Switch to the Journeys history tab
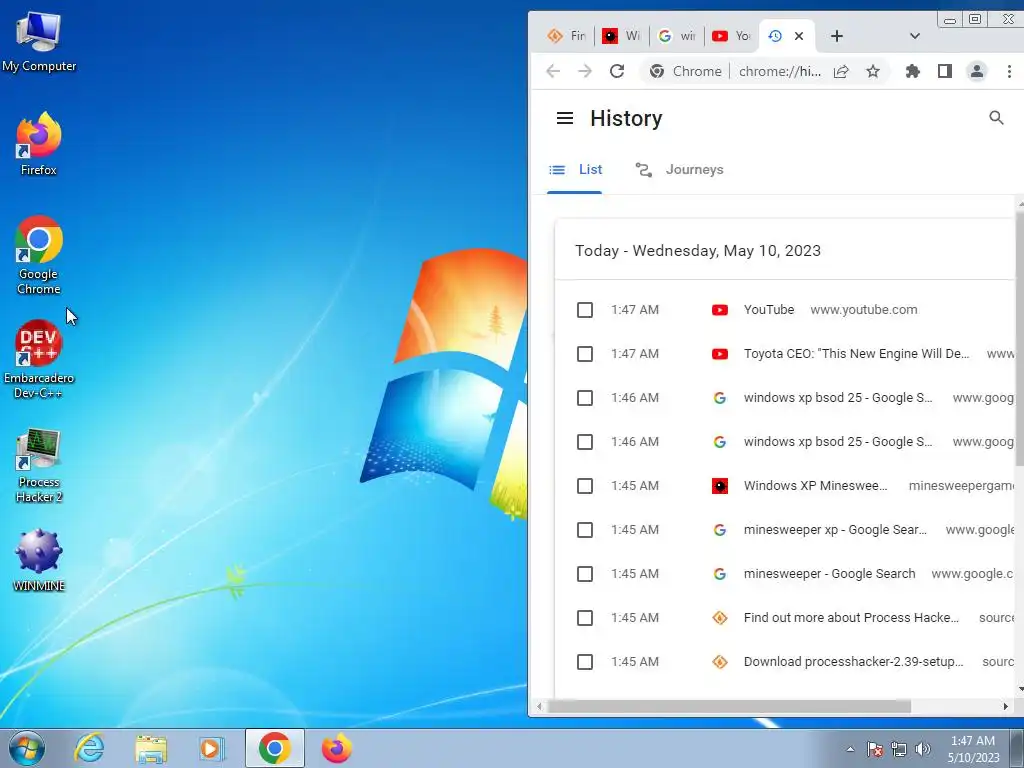The height and width of the screenshot is (768, 1024). pos(679,170)
